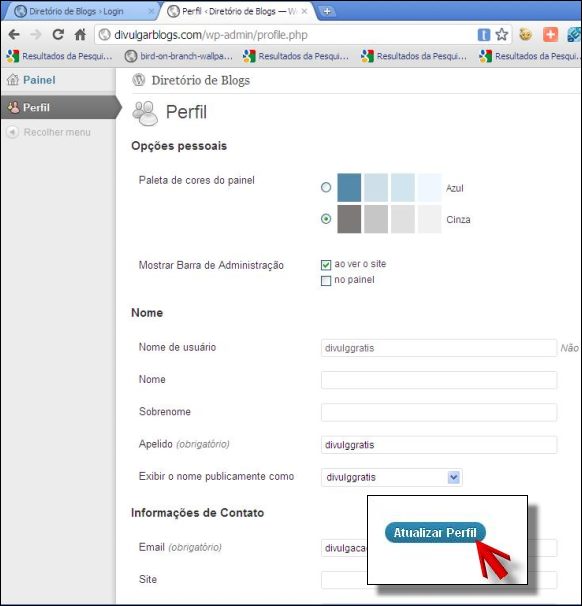Go back with the browser back arrow
Image resolution: width=582 pixels, height=606 pixels.
point(14,35)
